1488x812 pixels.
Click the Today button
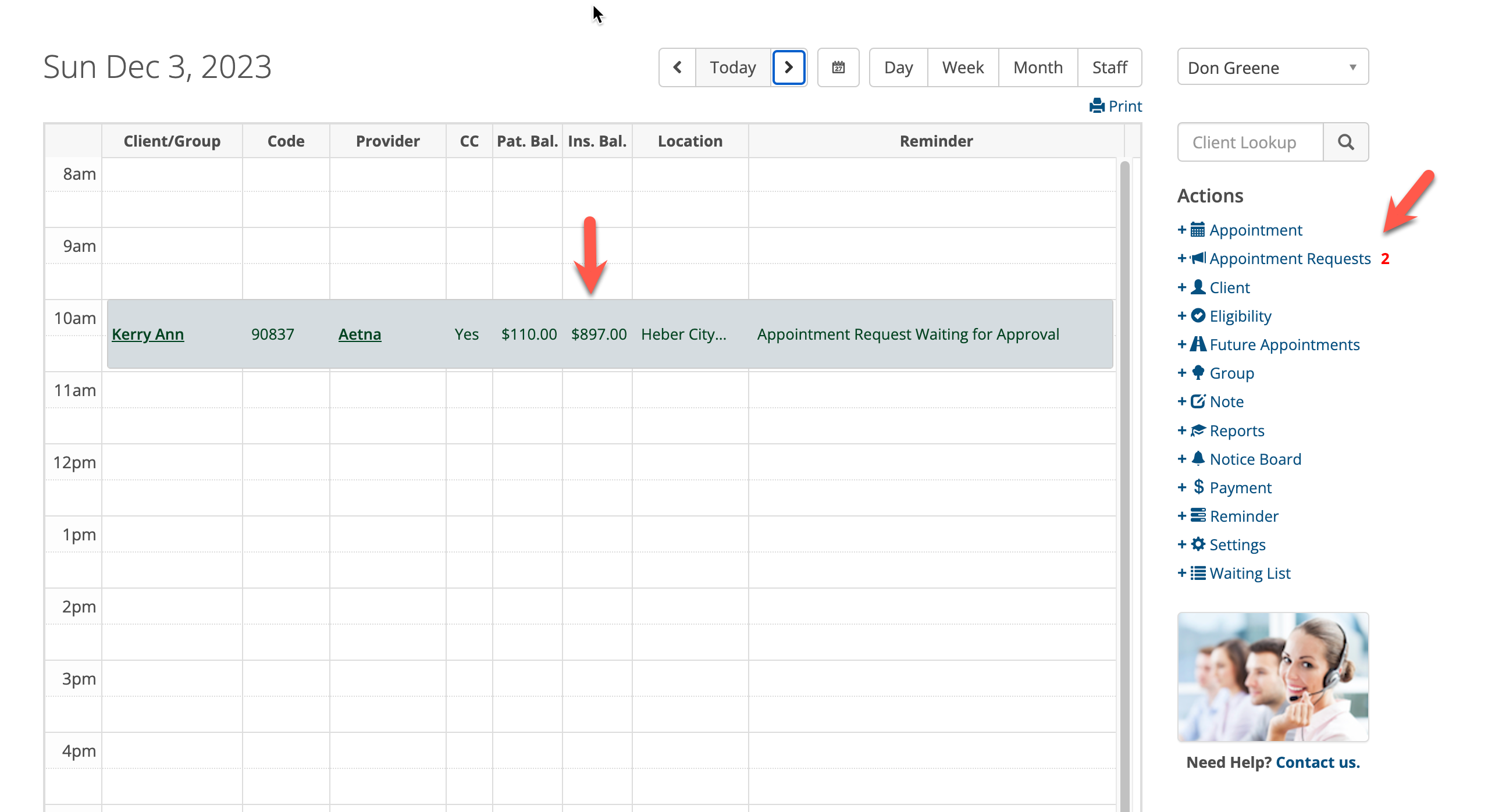(x=732, y=67)
